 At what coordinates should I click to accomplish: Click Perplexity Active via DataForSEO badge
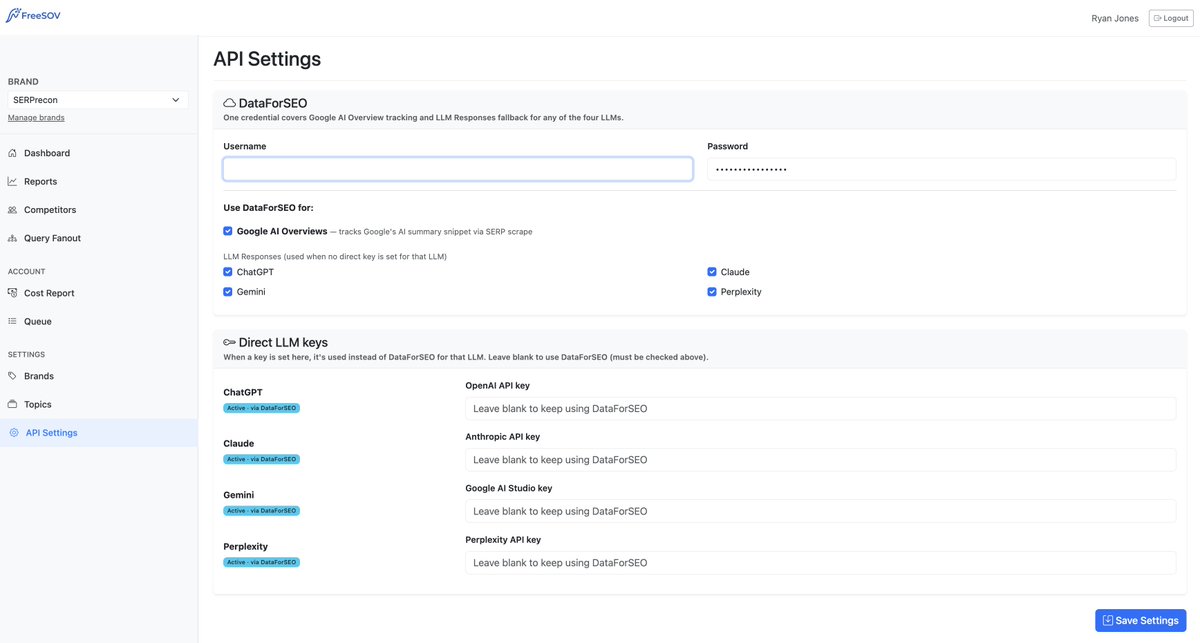(x=261, y=562)
